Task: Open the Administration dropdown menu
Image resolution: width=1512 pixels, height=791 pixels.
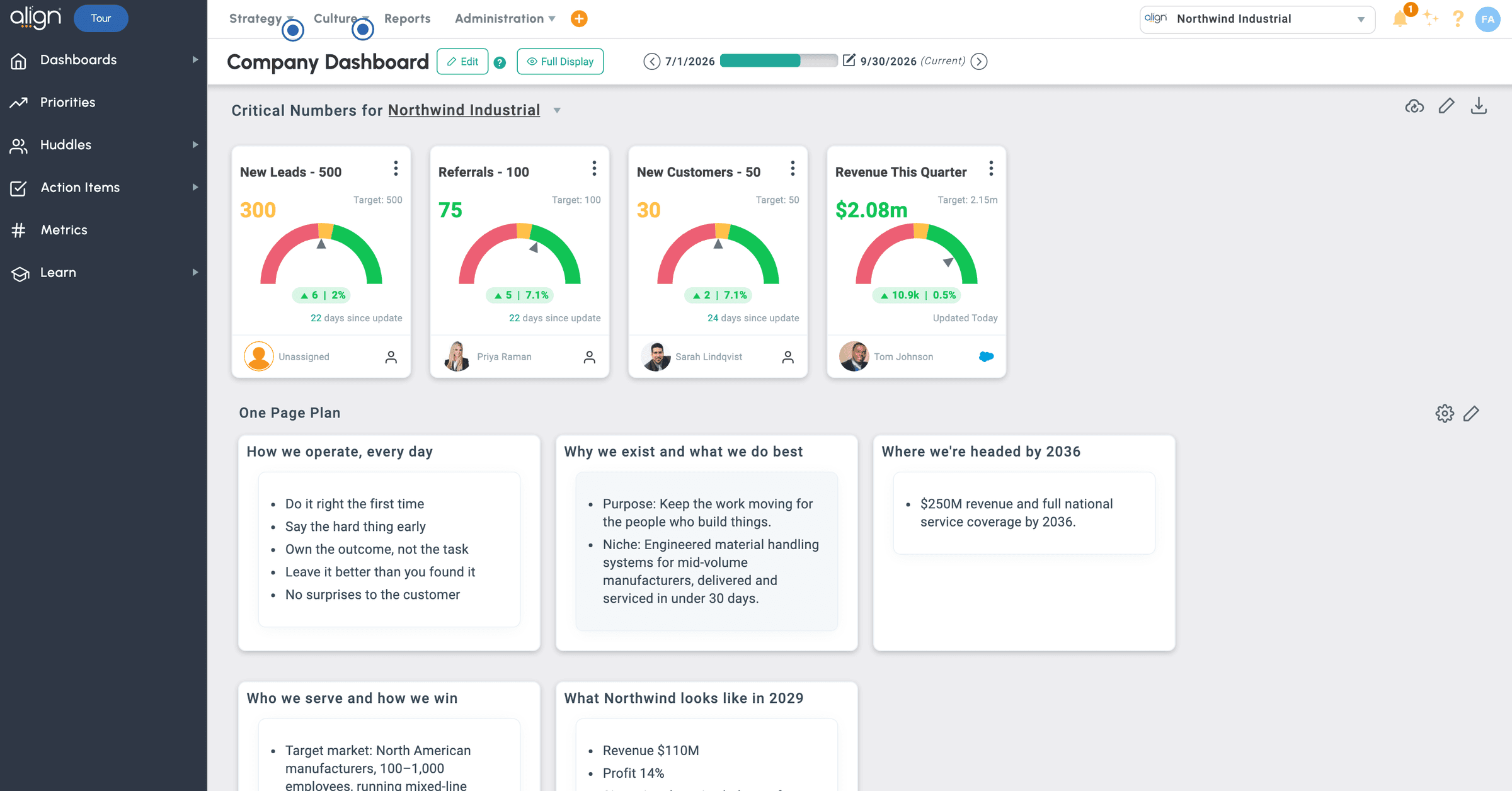Action: click(505, 19)
